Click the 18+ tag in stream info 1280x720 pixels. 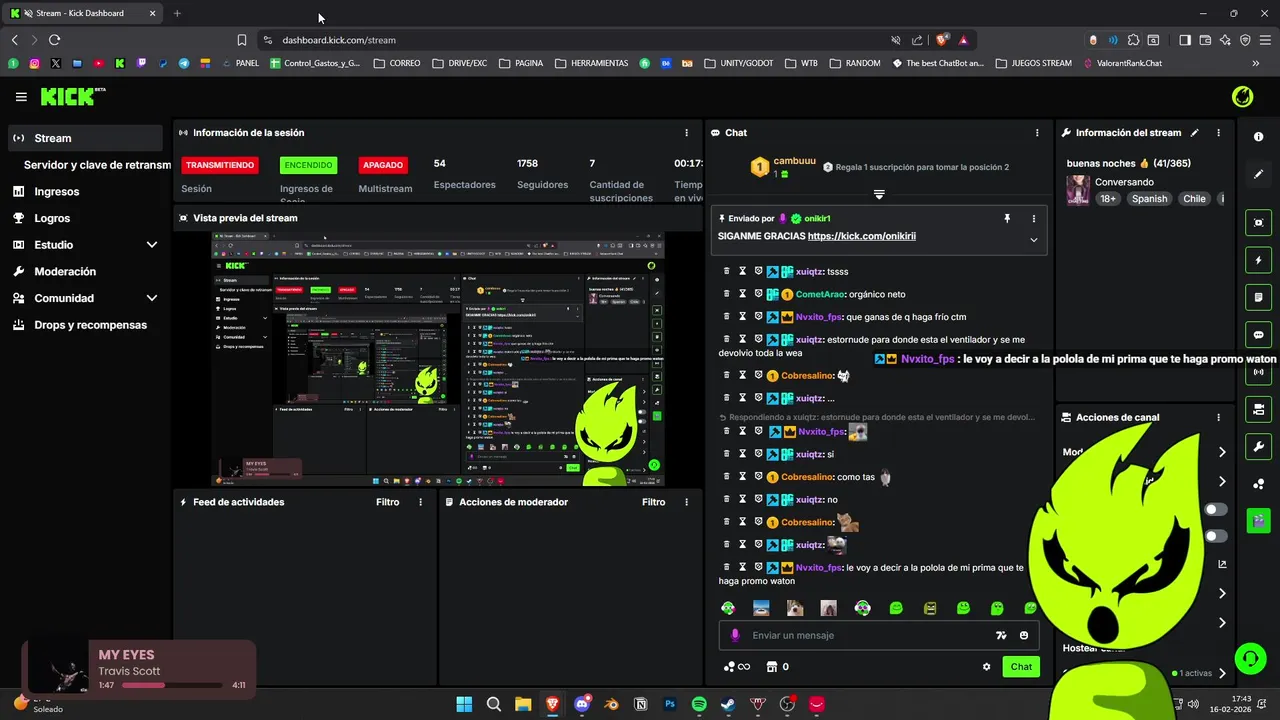[1108, 199]
